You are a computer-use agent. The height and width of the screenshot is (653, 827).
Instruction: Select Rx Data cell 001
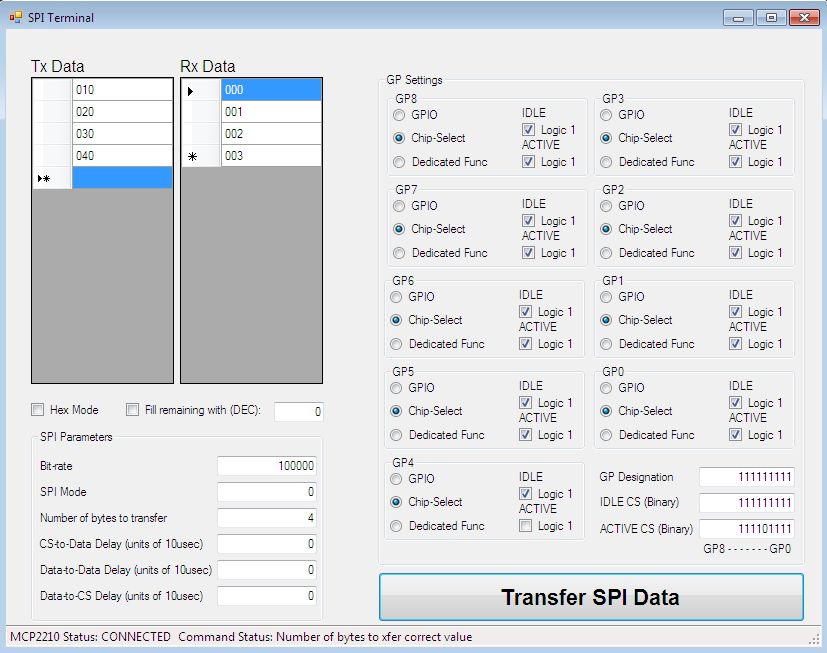tap(271, 112)
